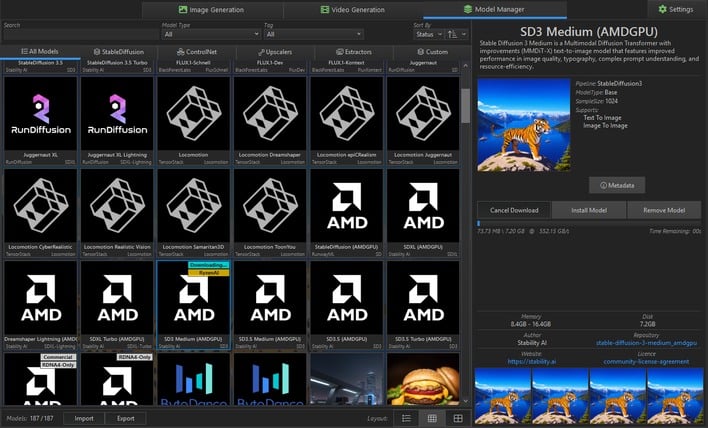
Task: Open the stable-diffusion-3-medium_amdgpu repository link
Action: (646, 343)
